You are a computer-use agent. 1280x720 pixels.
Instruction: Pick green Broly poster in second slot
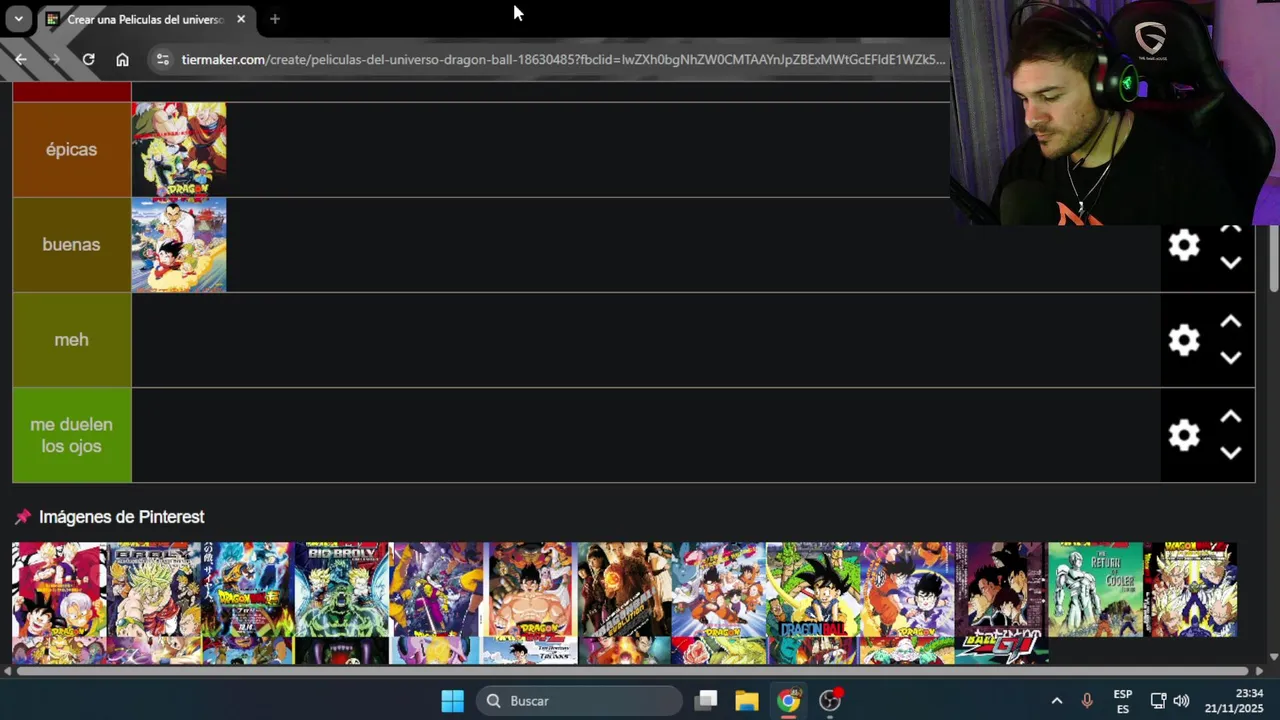(153, 590)
